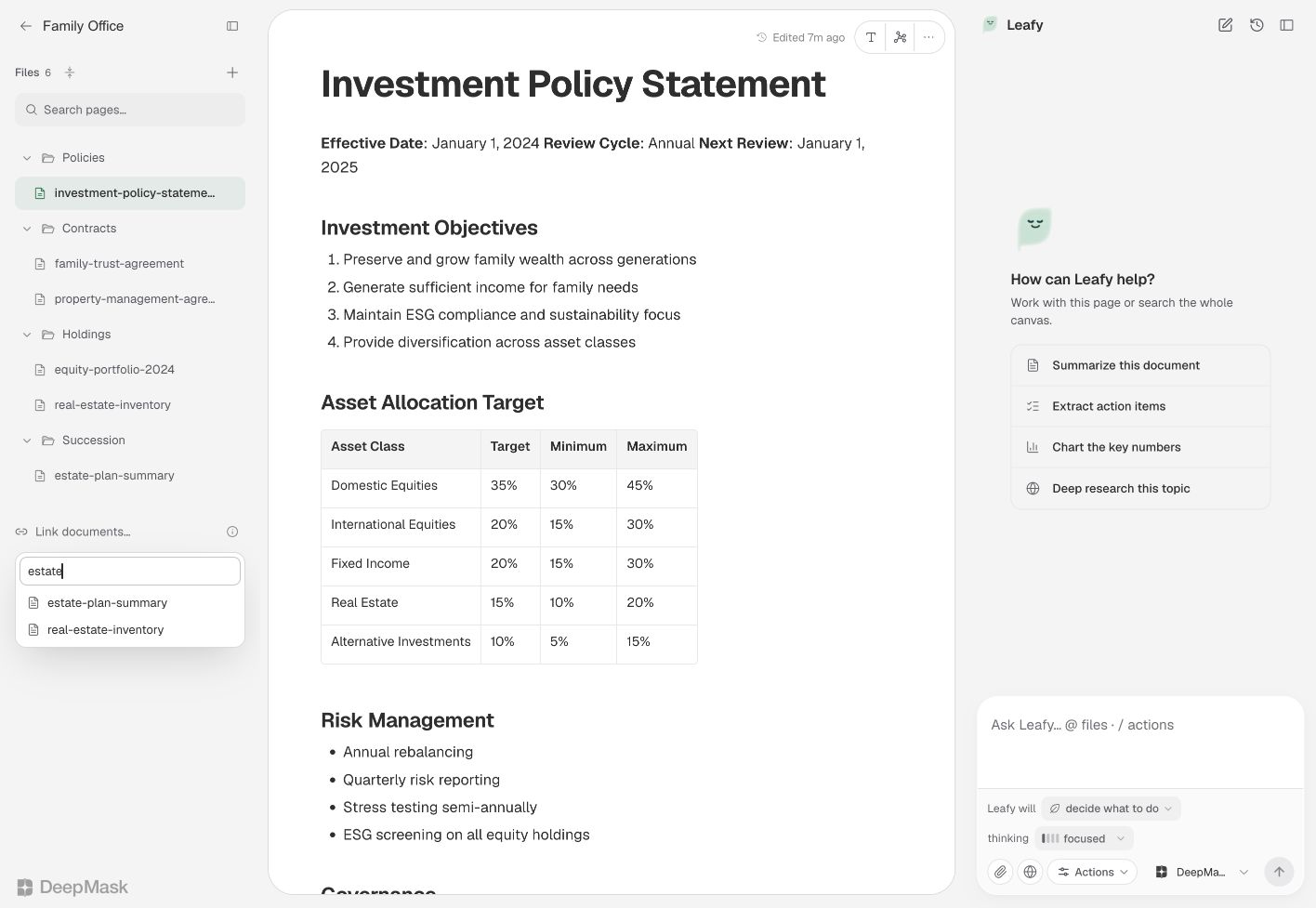
Task: Collapse the Succession folder
Action: pyautogui.click(x=27, y=441)
